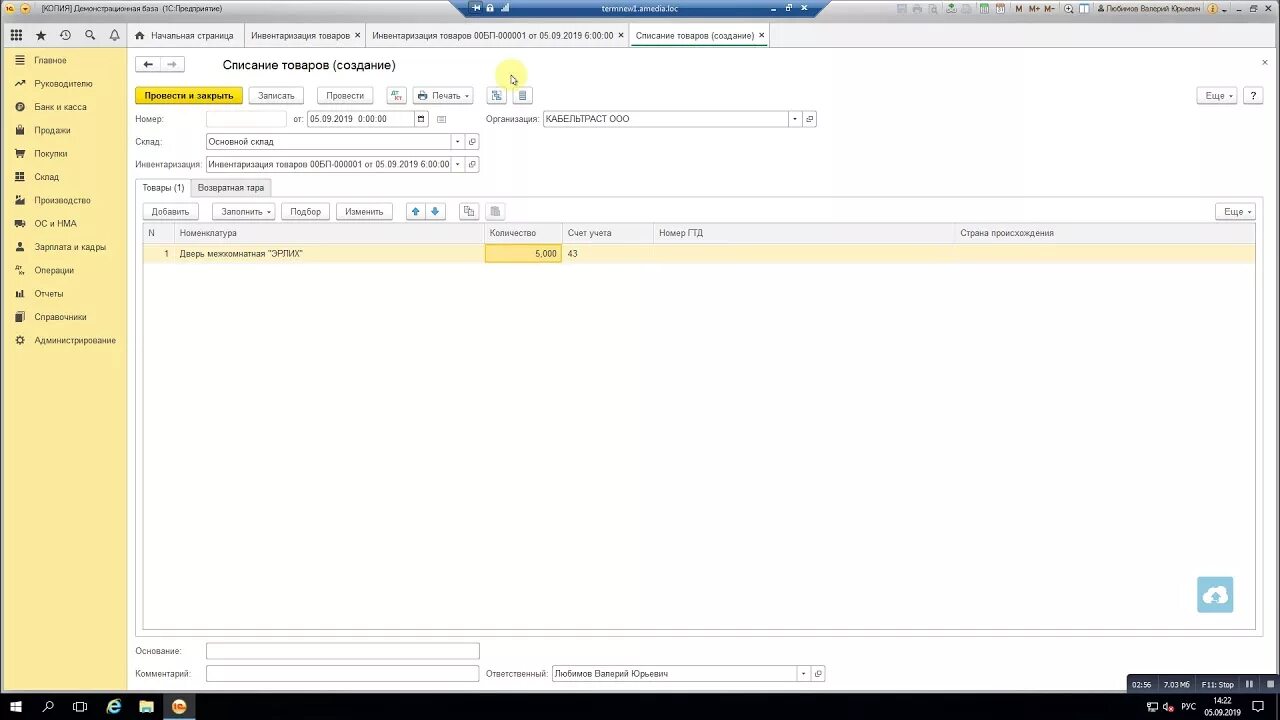
Task: Open File Explorer from the taskbar
Action: pos(146,707)
